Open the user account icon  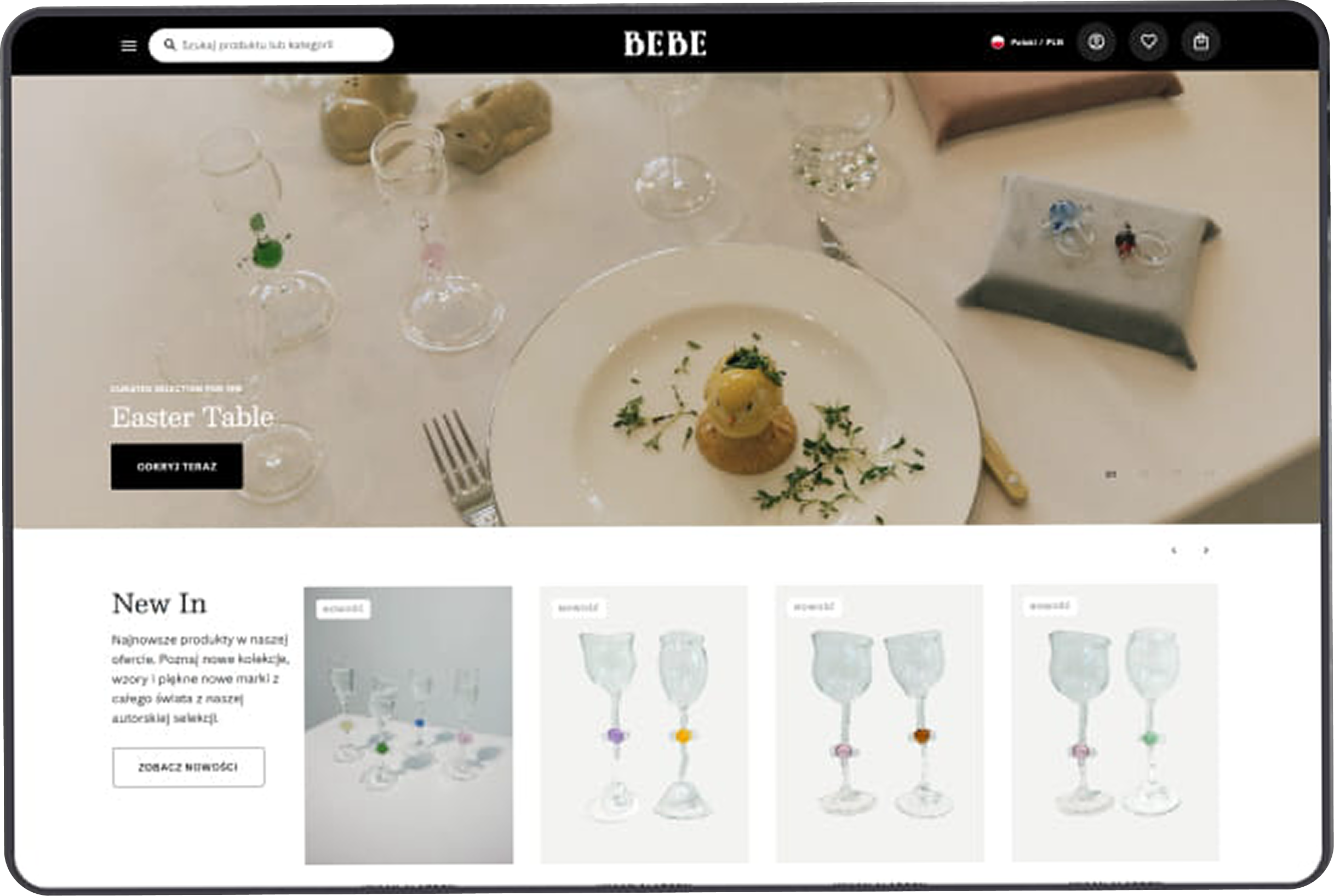click(1096, 42)
